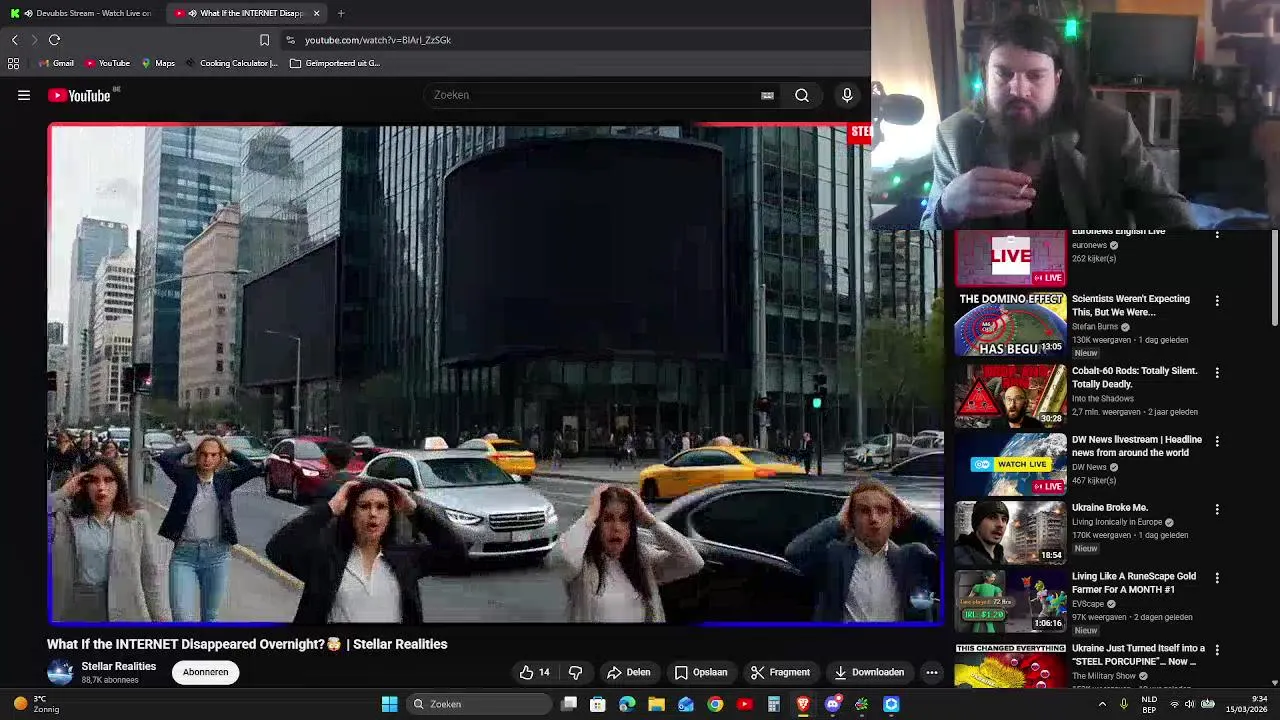Click the Windows taskbar Zoeken search box
Screen dimensions: 1280x720
[x=481, y=704]
